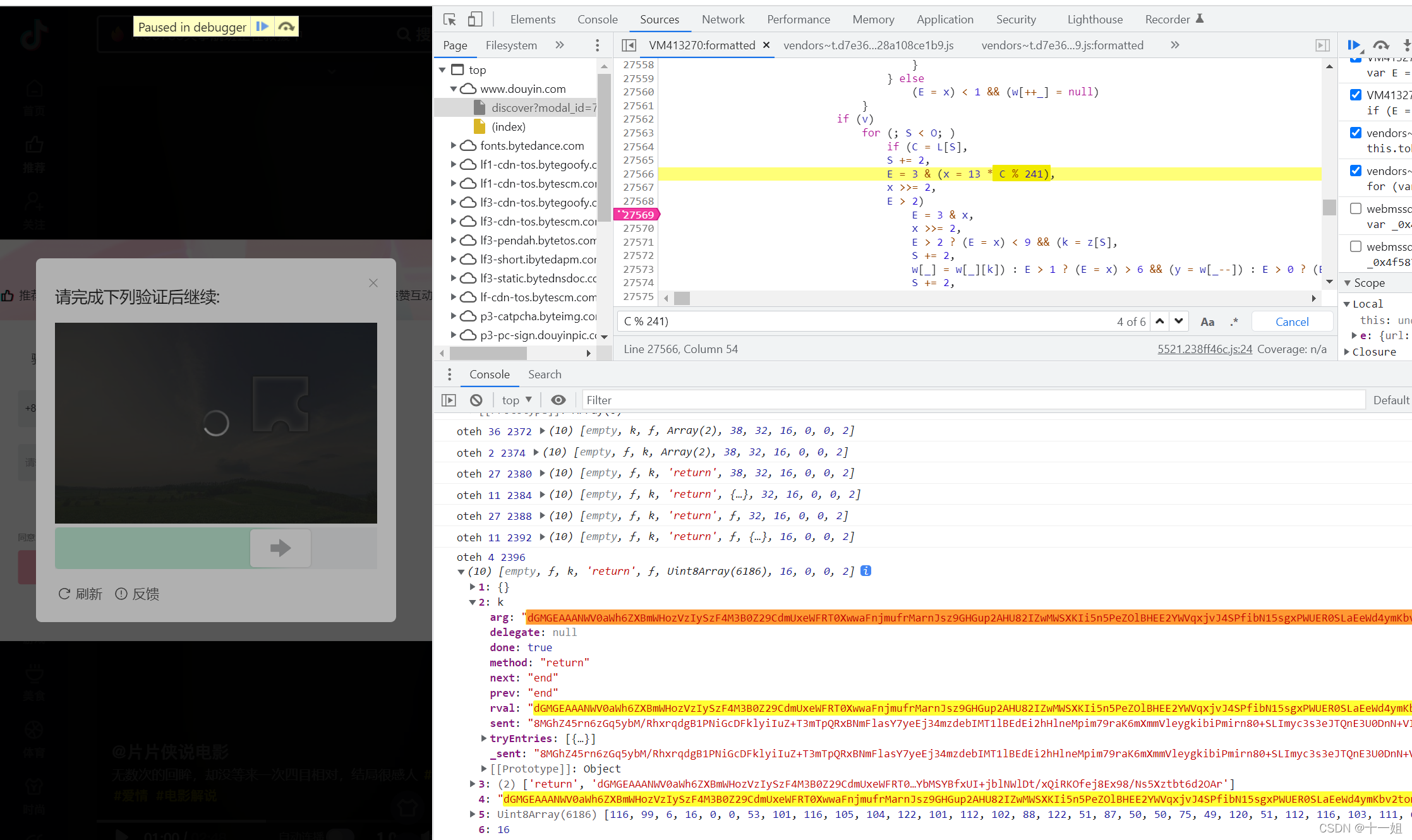The image size is (1412, 840).
Task: Open the console sidebar panel icon
Action: click(x=449, y=400)
